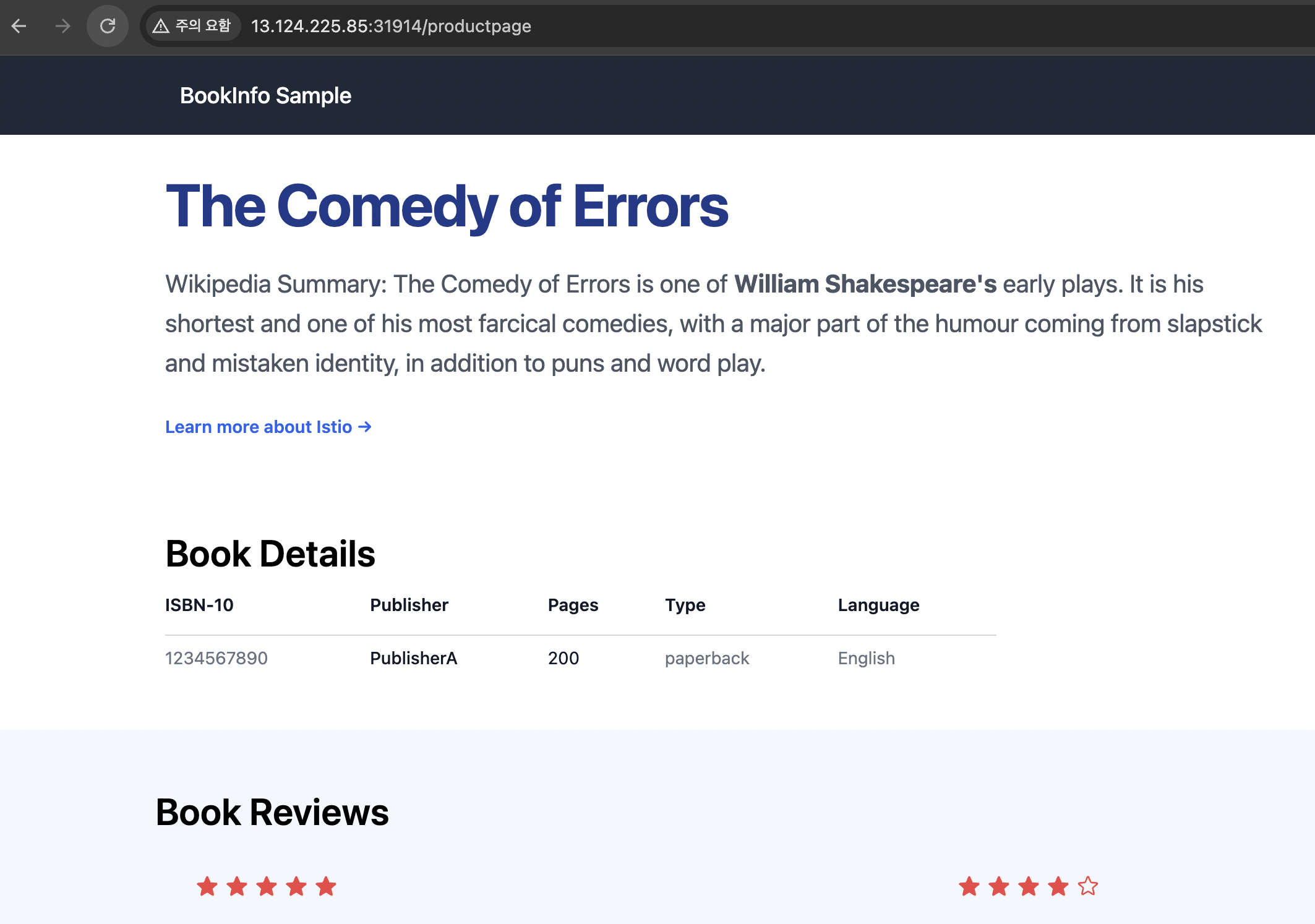The height and width of the screenshot is (924, 1315).
Task: Click the Language column header
Action: coord(878,605)
